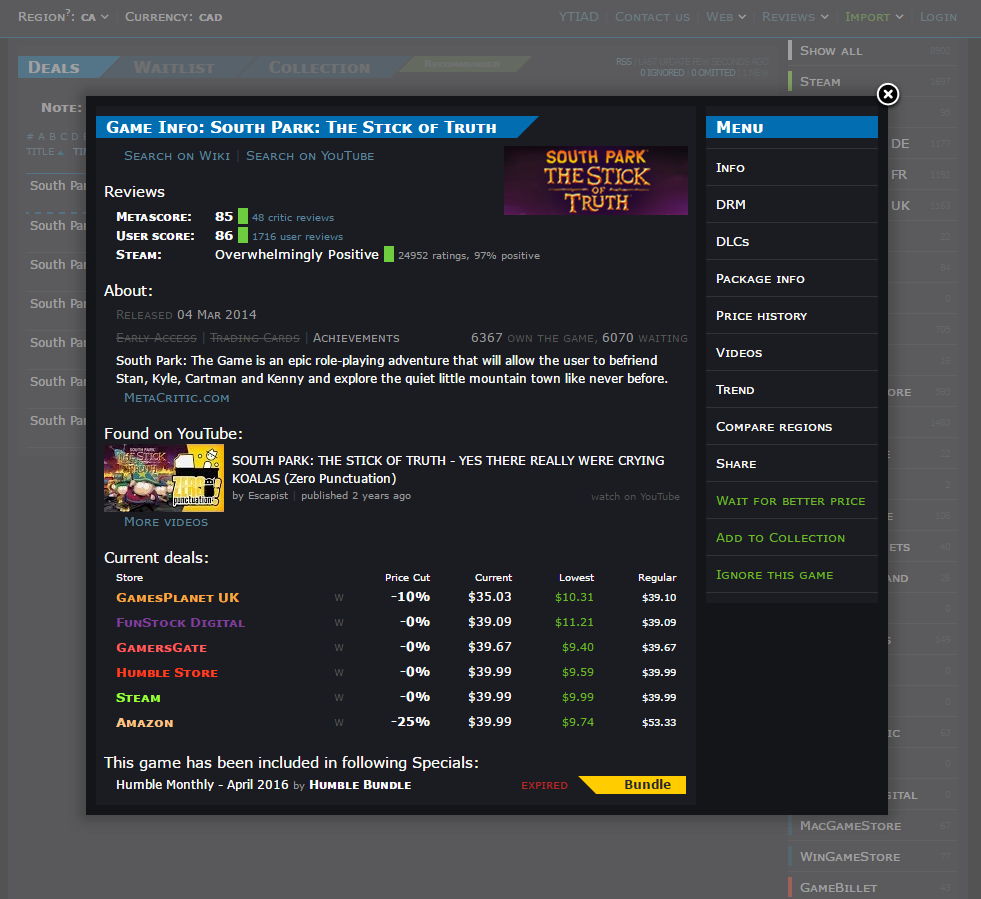Image resolution: width=981 pixels, height=899 pixels.
Task: Open FunStock Digital store deal
Action: click(180, 622)
